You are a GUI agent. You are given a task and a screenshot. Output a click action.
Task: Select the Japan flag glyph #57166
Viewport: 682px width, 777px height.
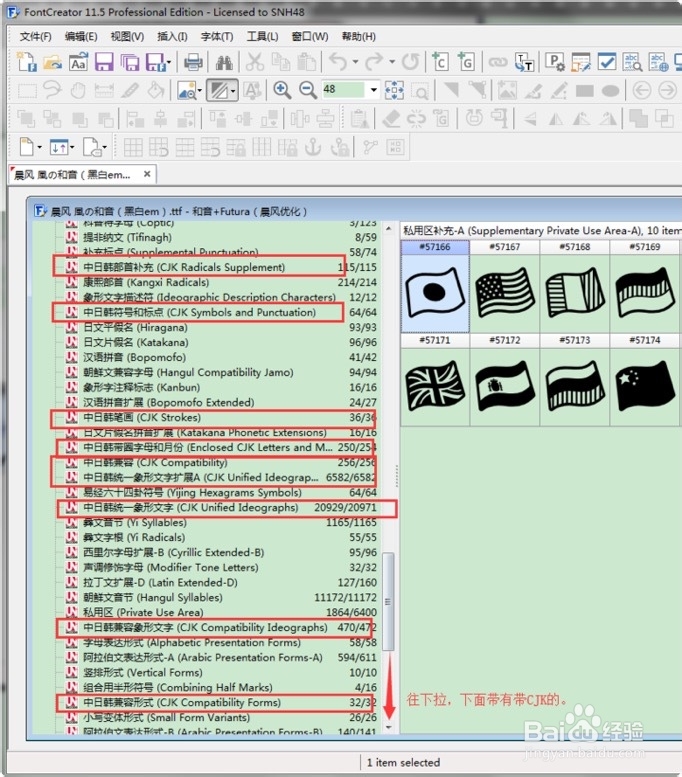pos(435,292)
